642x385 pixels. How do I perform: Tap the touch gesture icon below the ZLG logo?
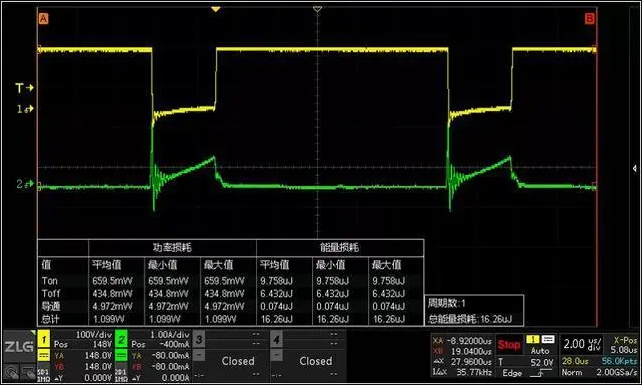[x=11, y=372]
